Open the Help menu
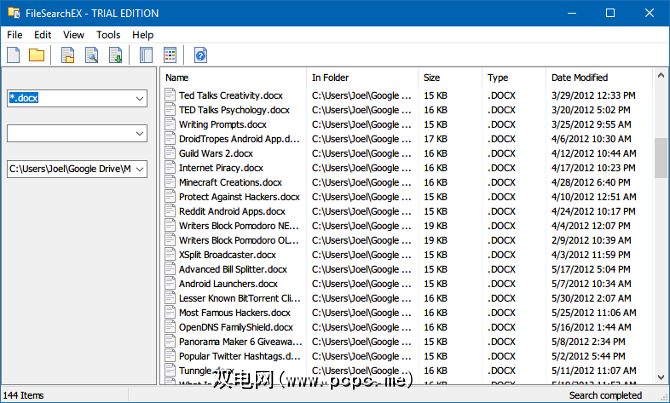This screenshot has width=670, height=403. pyautogui.click(x=143, y=35)
